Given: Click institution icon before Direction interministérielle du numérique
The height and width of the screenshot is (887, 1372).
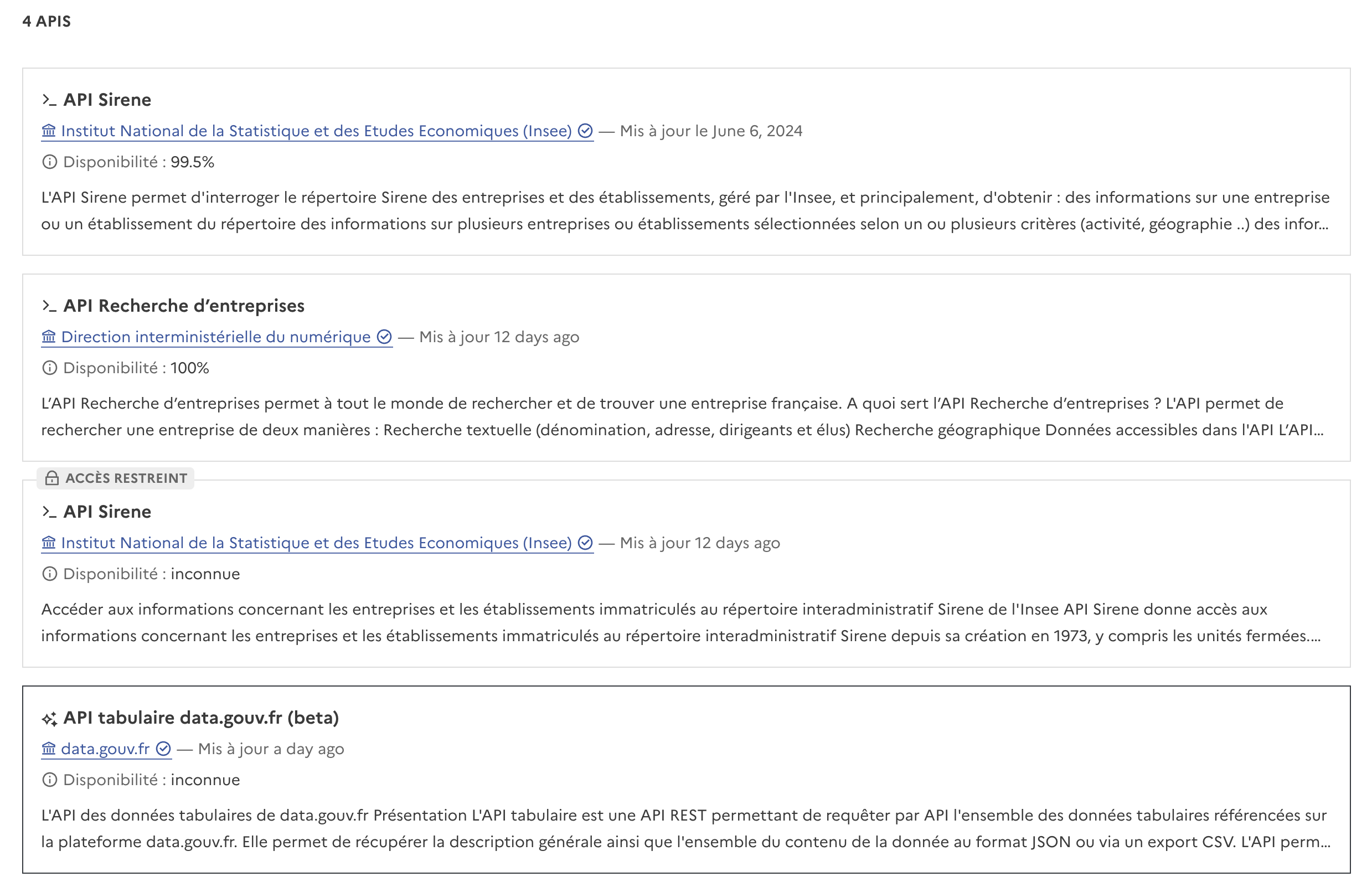Looking at the screenshot, I should coord(49,337).
